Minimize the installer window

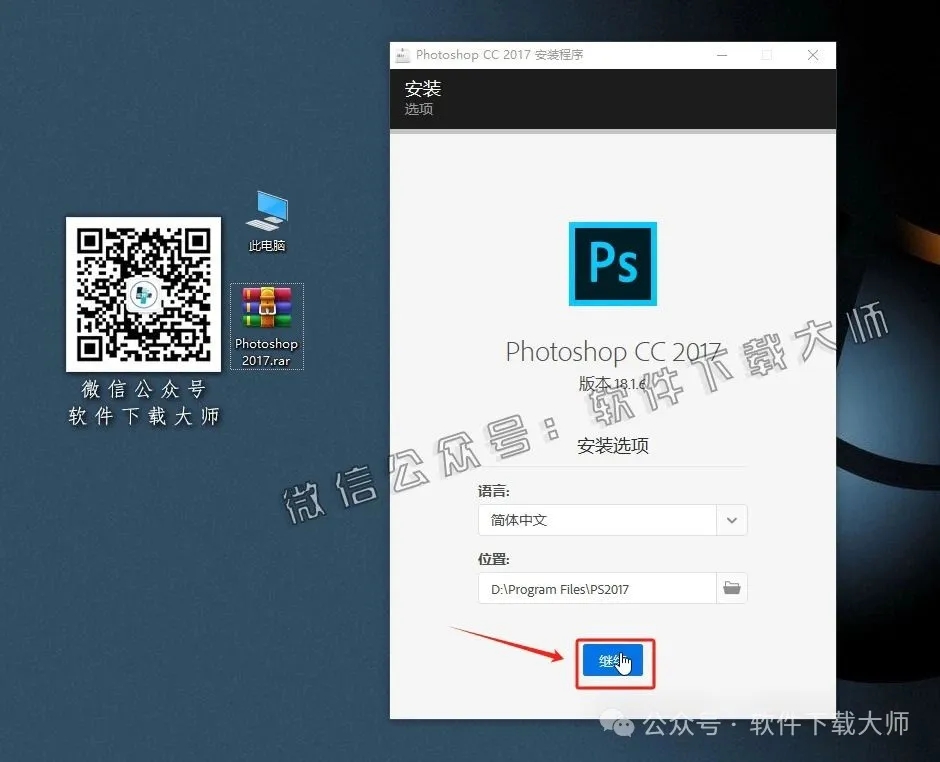(x=722, y=55)
